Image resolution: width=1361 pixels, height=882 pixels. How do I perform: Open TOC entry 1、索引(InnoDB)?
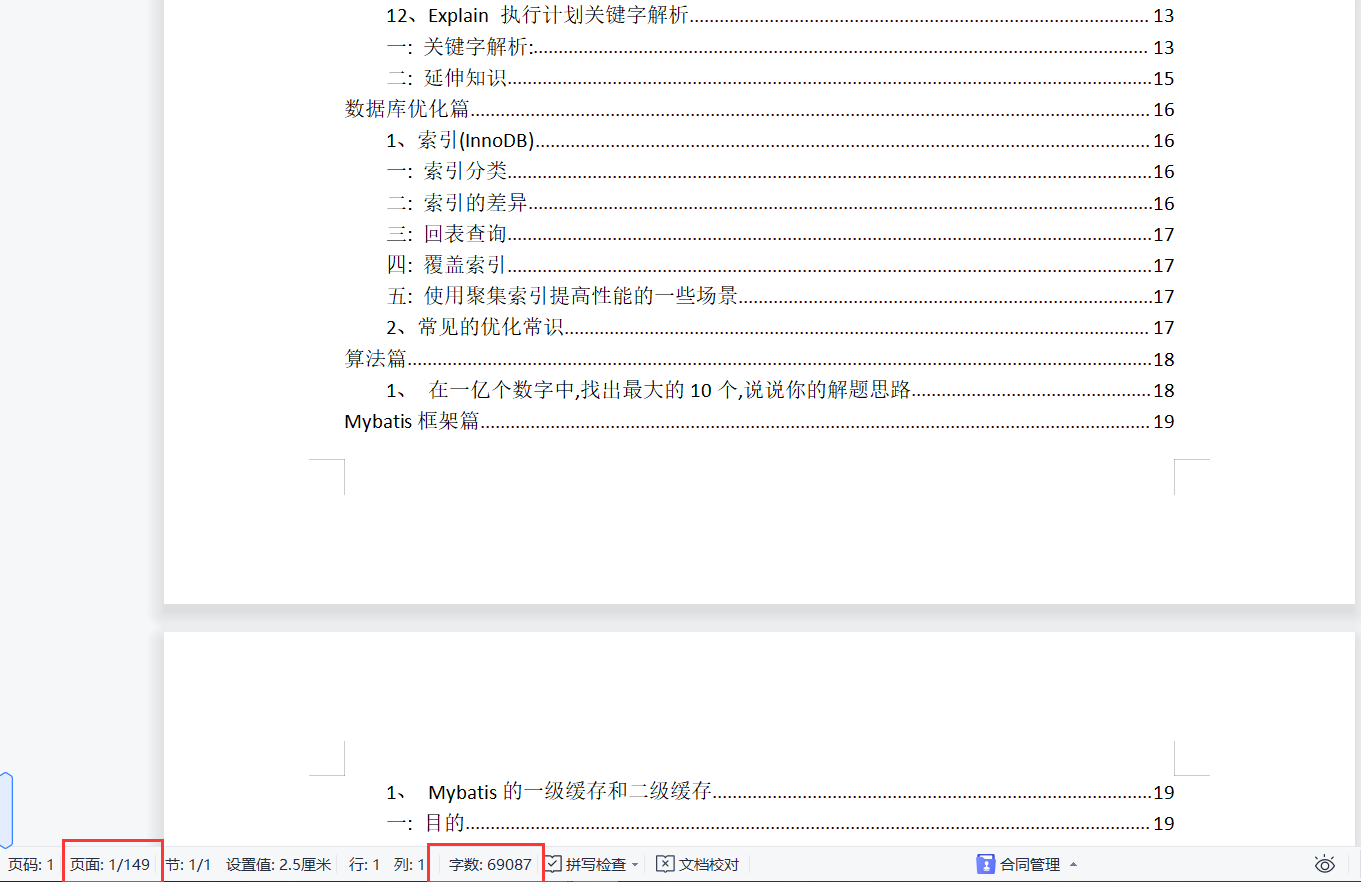click(780, 140)
